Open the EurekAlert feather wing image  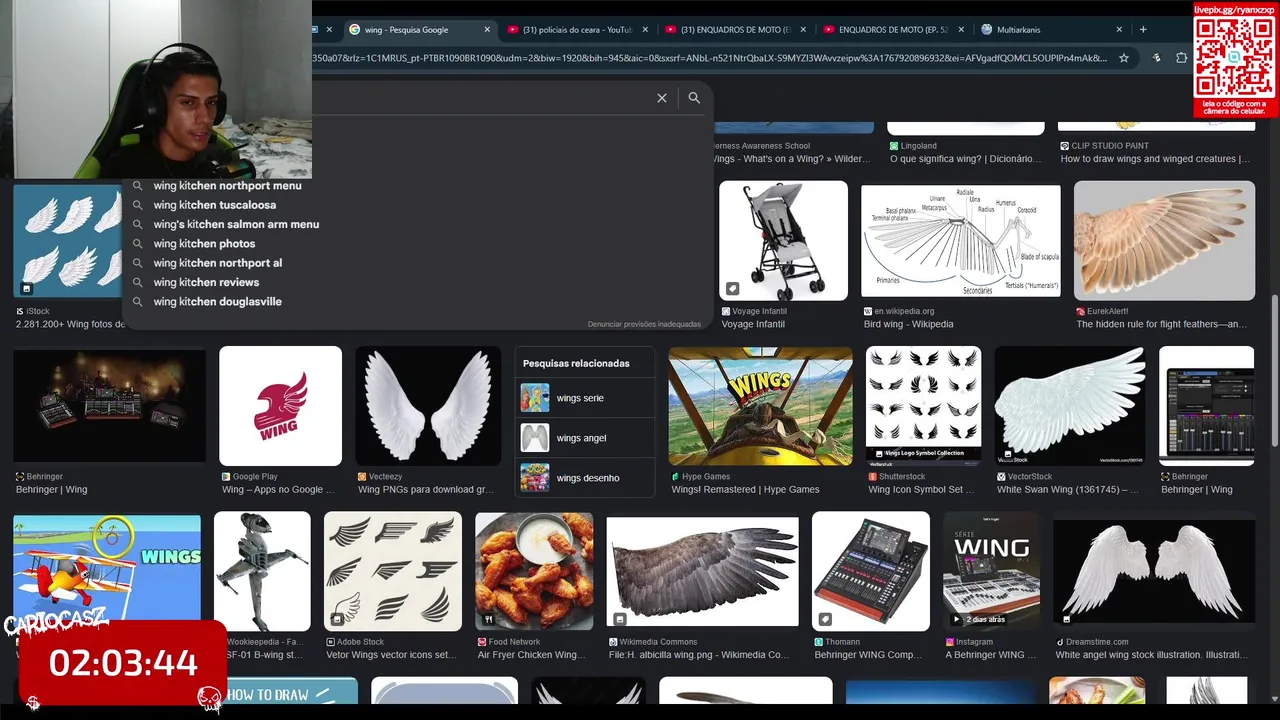1164,241
